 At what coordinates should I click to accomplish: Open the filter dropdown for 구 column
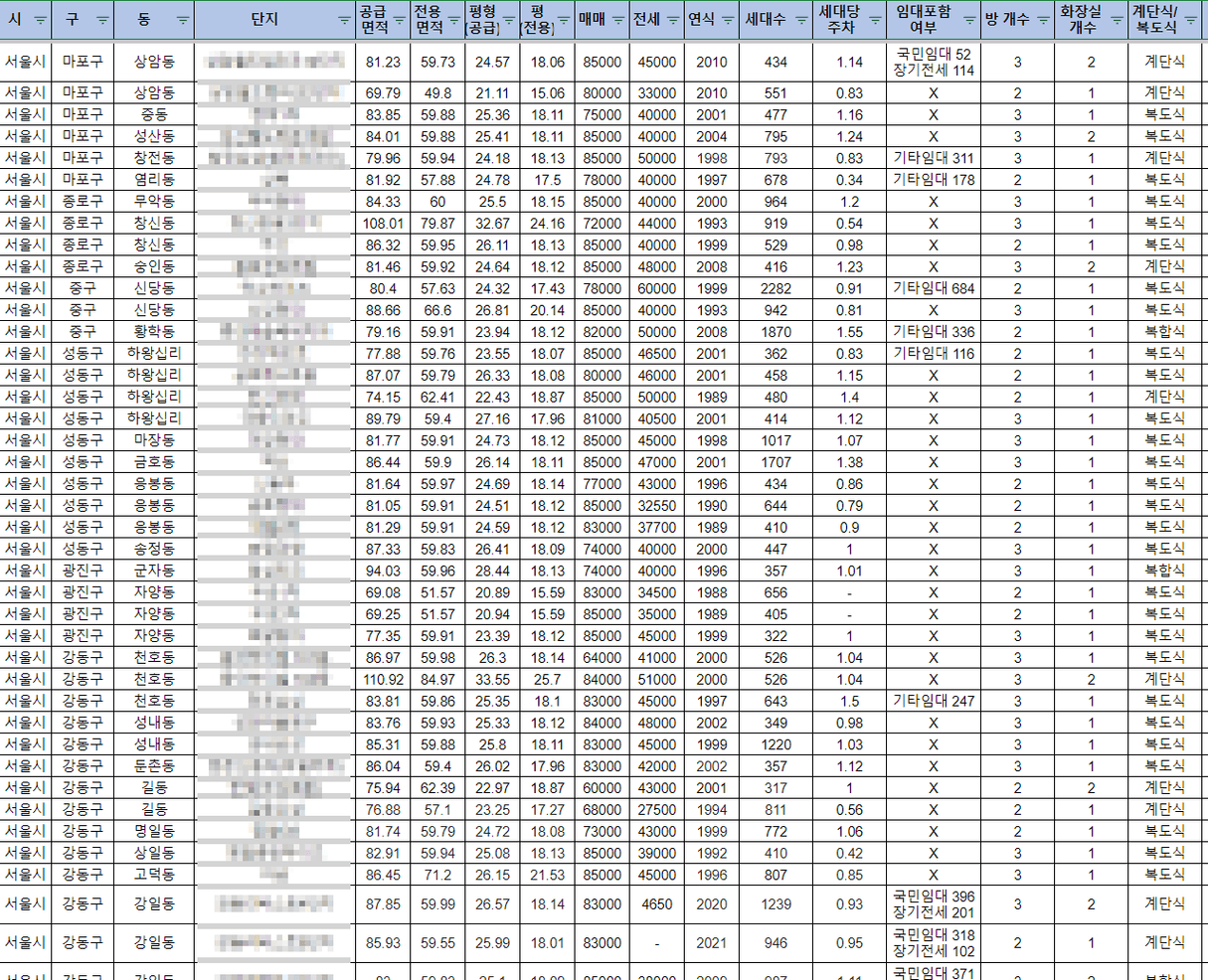[103, 20]
